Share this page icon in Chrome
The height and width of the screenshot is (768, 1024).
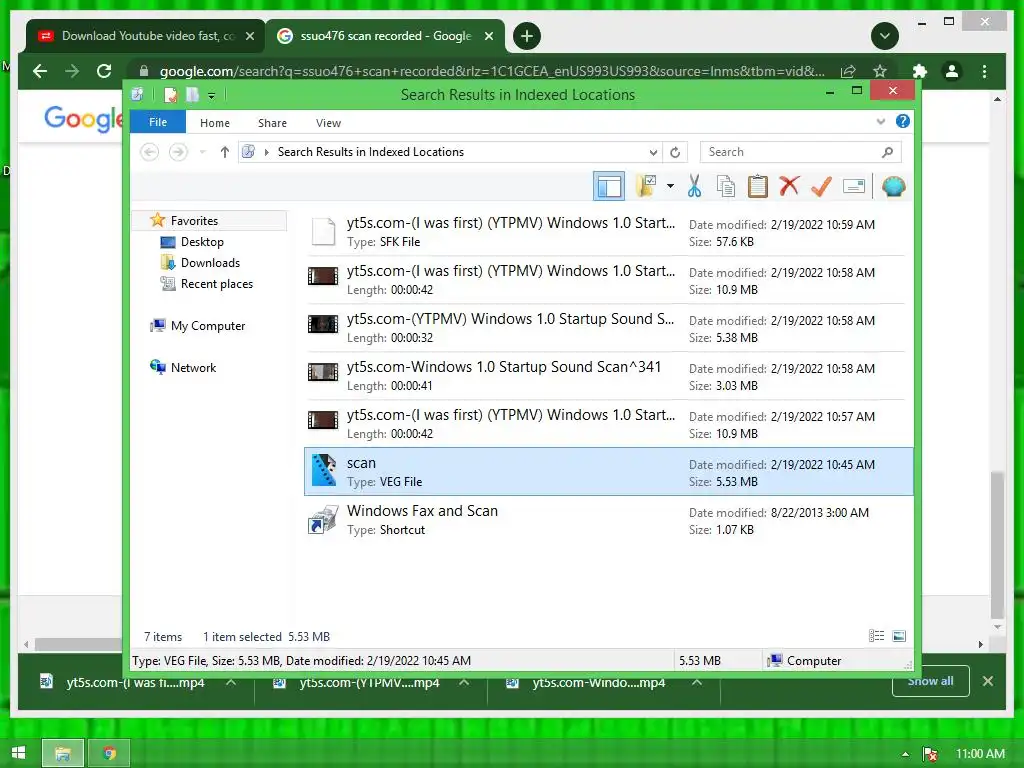pyautogui.click(x=848, y=71)
